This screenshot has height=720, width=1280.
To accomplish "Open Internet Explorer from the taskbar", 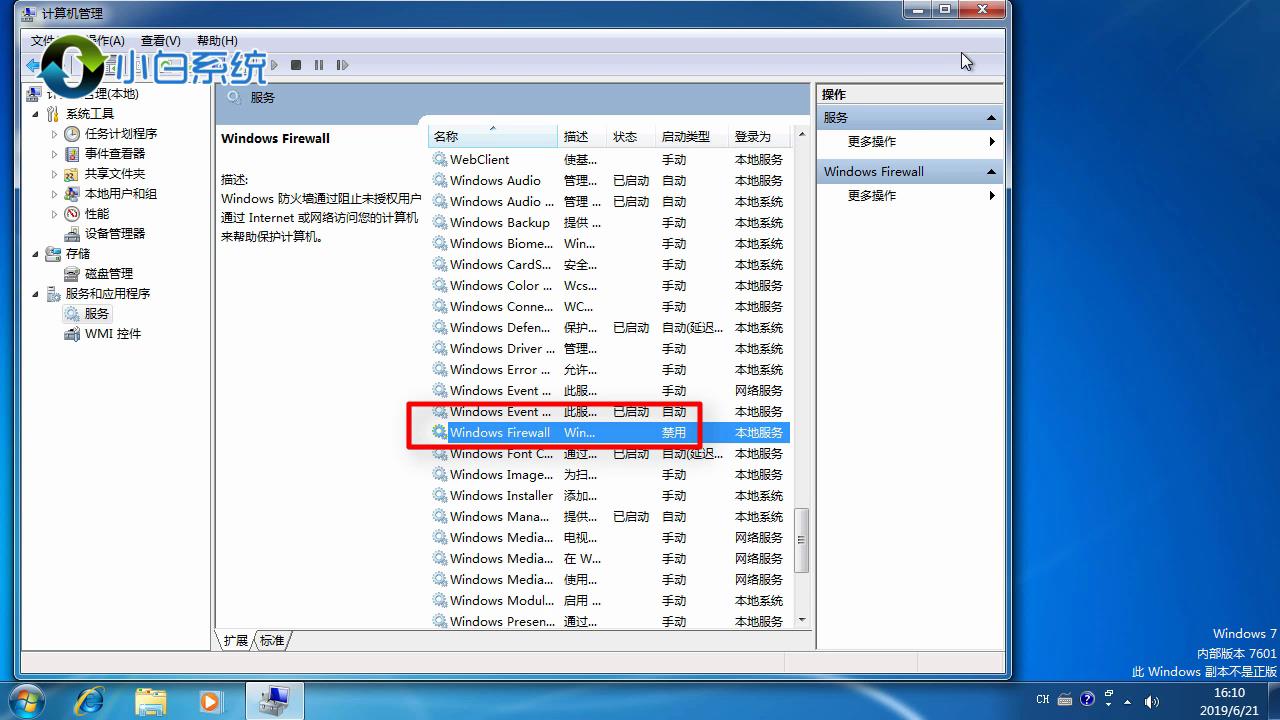I will click(x=89, y=700).
